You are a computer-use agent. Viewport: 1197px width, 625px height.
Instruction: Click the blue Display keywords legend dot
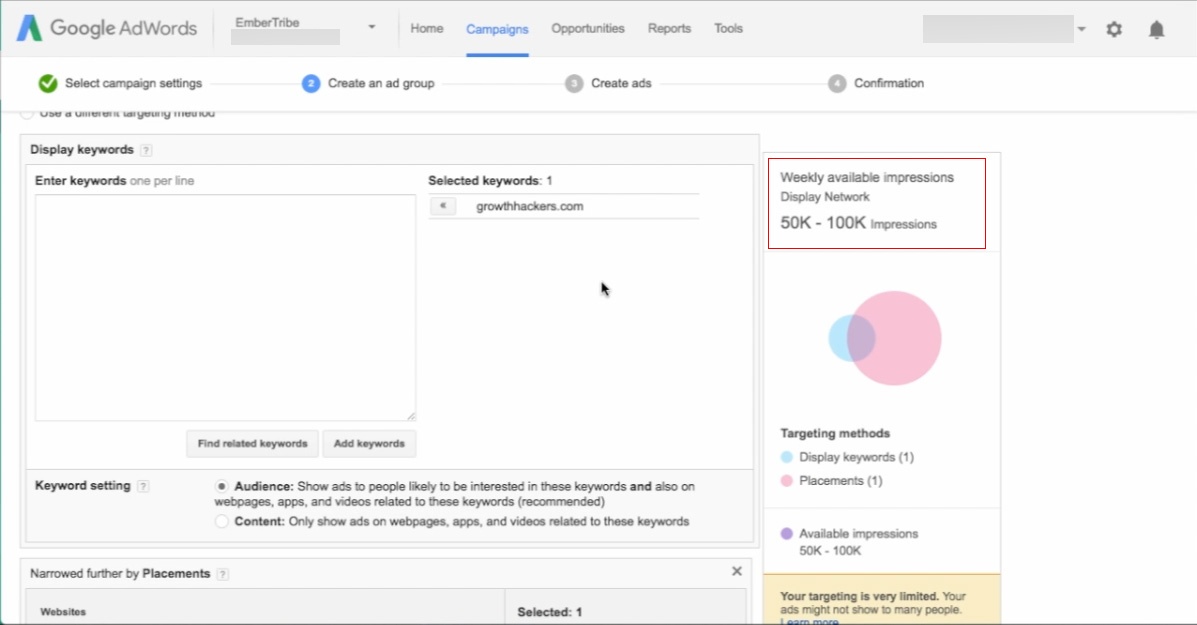tap(786, 457)
